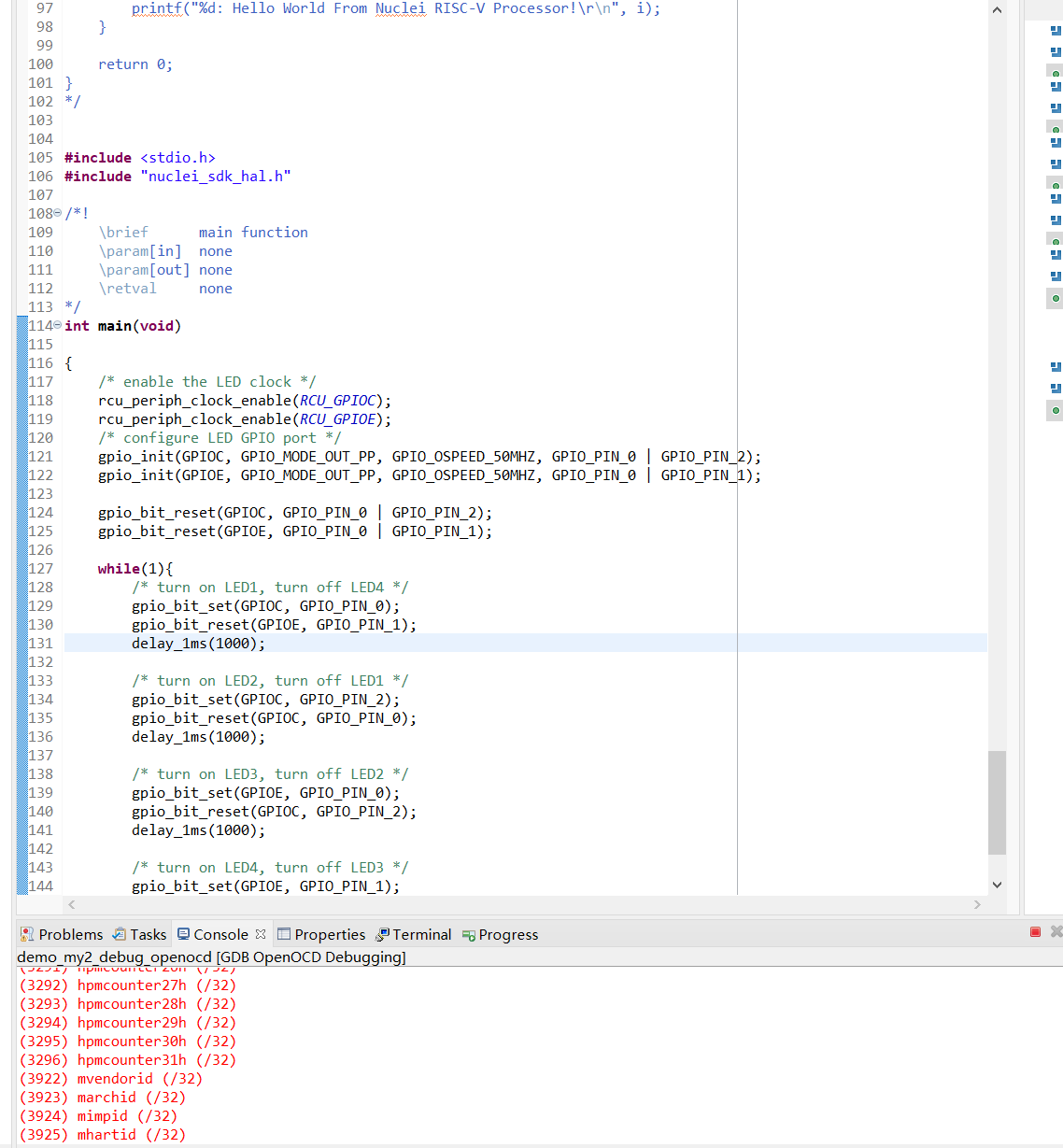Screen dimensions: 1063x1148
Task: Click comment '/* turn on LED2, turn off LED1 */'
Action: pos(270,680)
